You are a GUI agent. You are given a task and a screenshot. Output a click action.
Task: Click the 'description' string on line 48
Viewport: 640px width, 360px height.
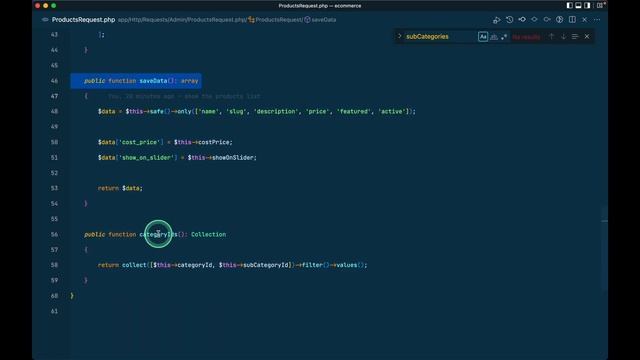pos(276,111)
